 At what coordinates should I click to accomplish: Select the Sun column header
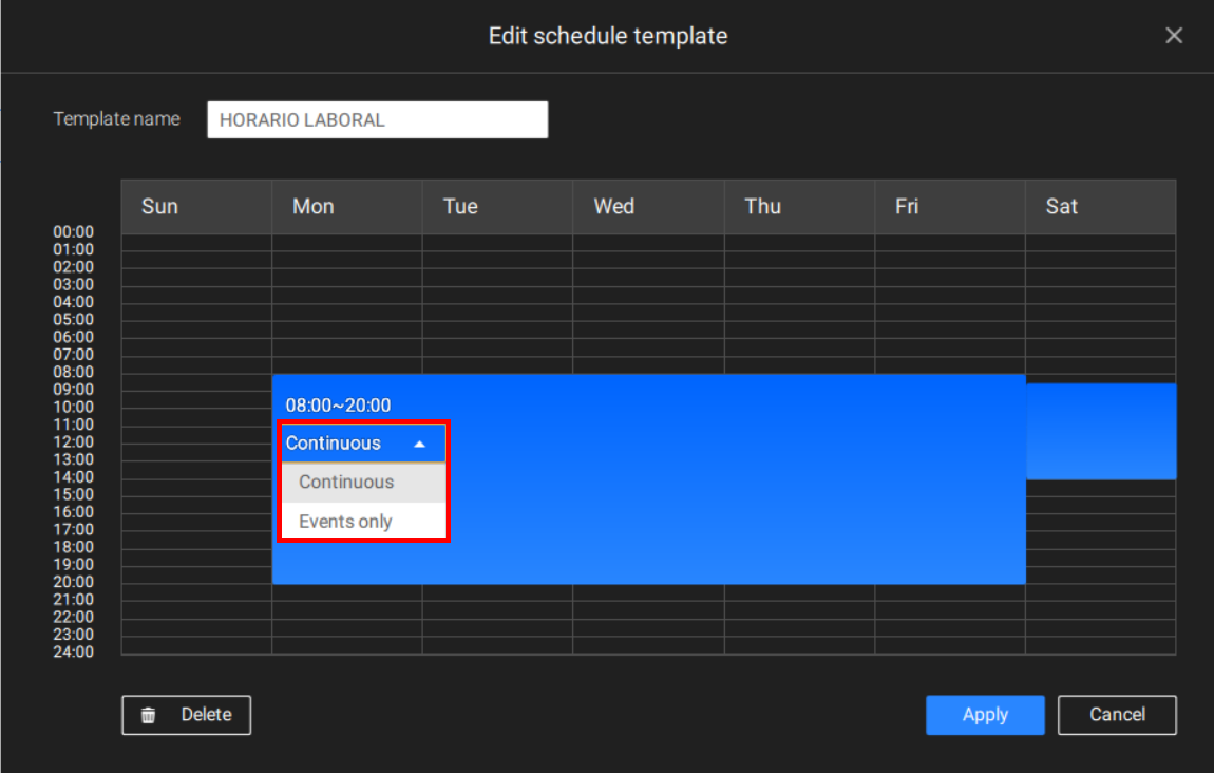196,207
